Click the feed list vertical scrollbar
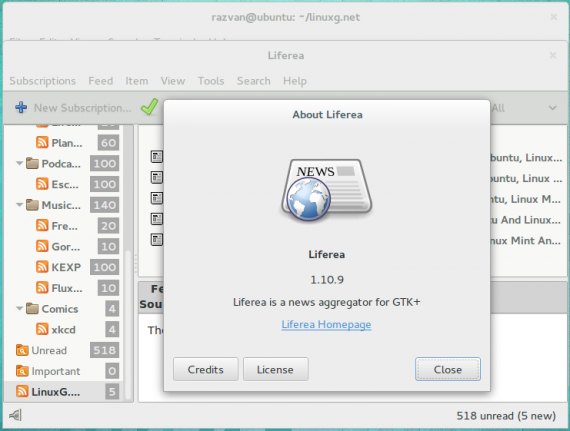Screen dimensions: 570x431 [x=128, y=325]
